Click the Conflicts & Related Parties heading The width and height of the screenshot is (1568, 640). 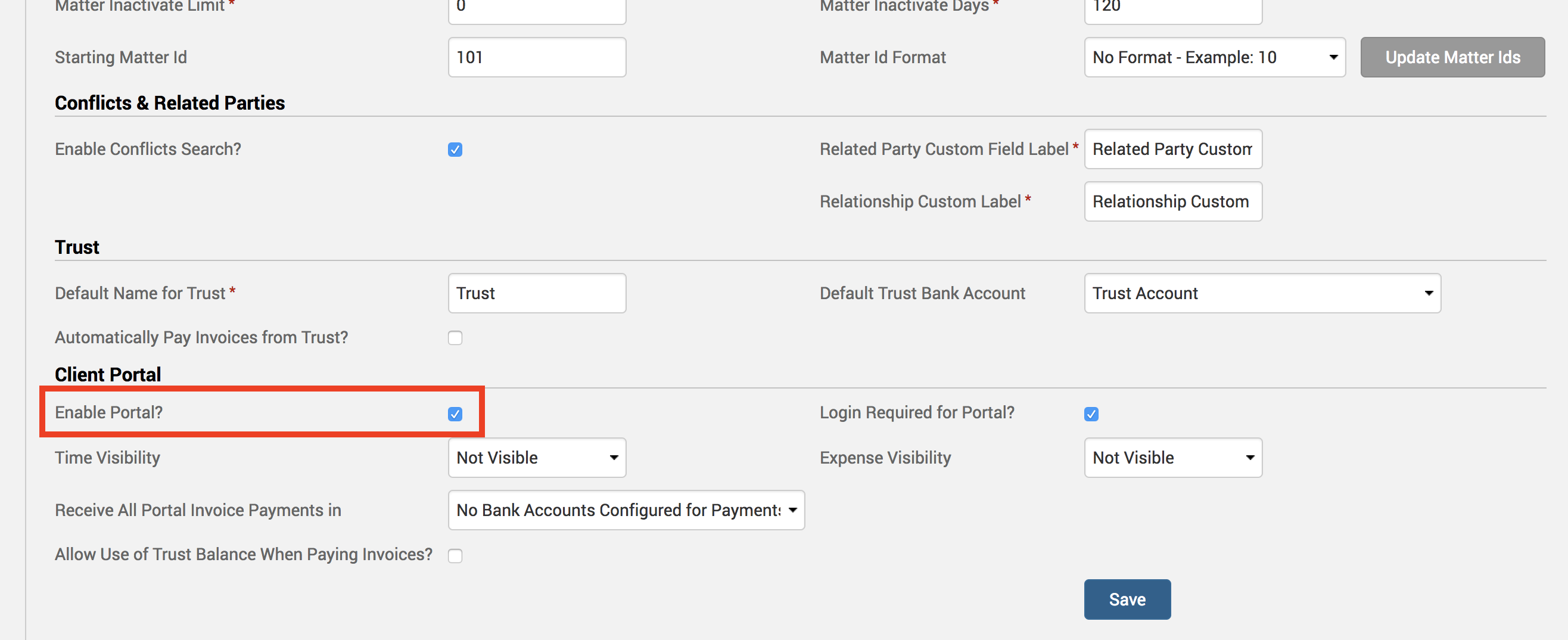tap(169, 103)
